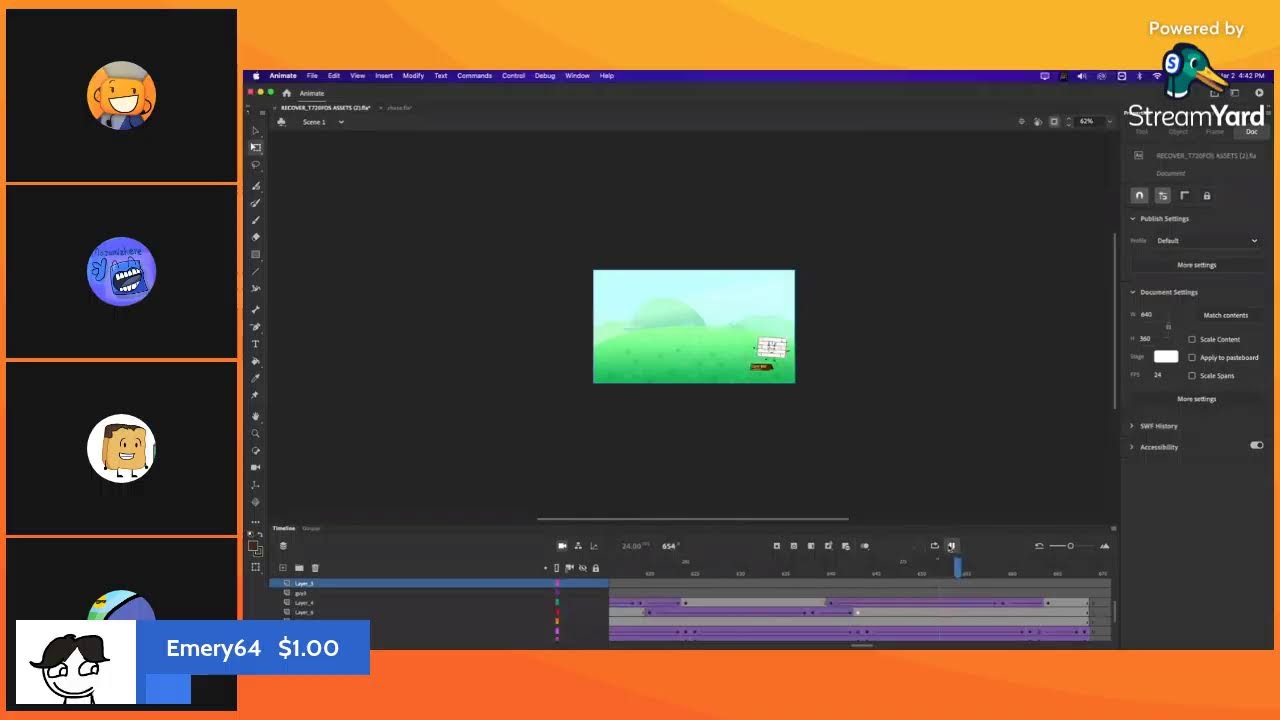1280x720 pixels.
Task: Open the Help menu
Action: pos(606,76)
